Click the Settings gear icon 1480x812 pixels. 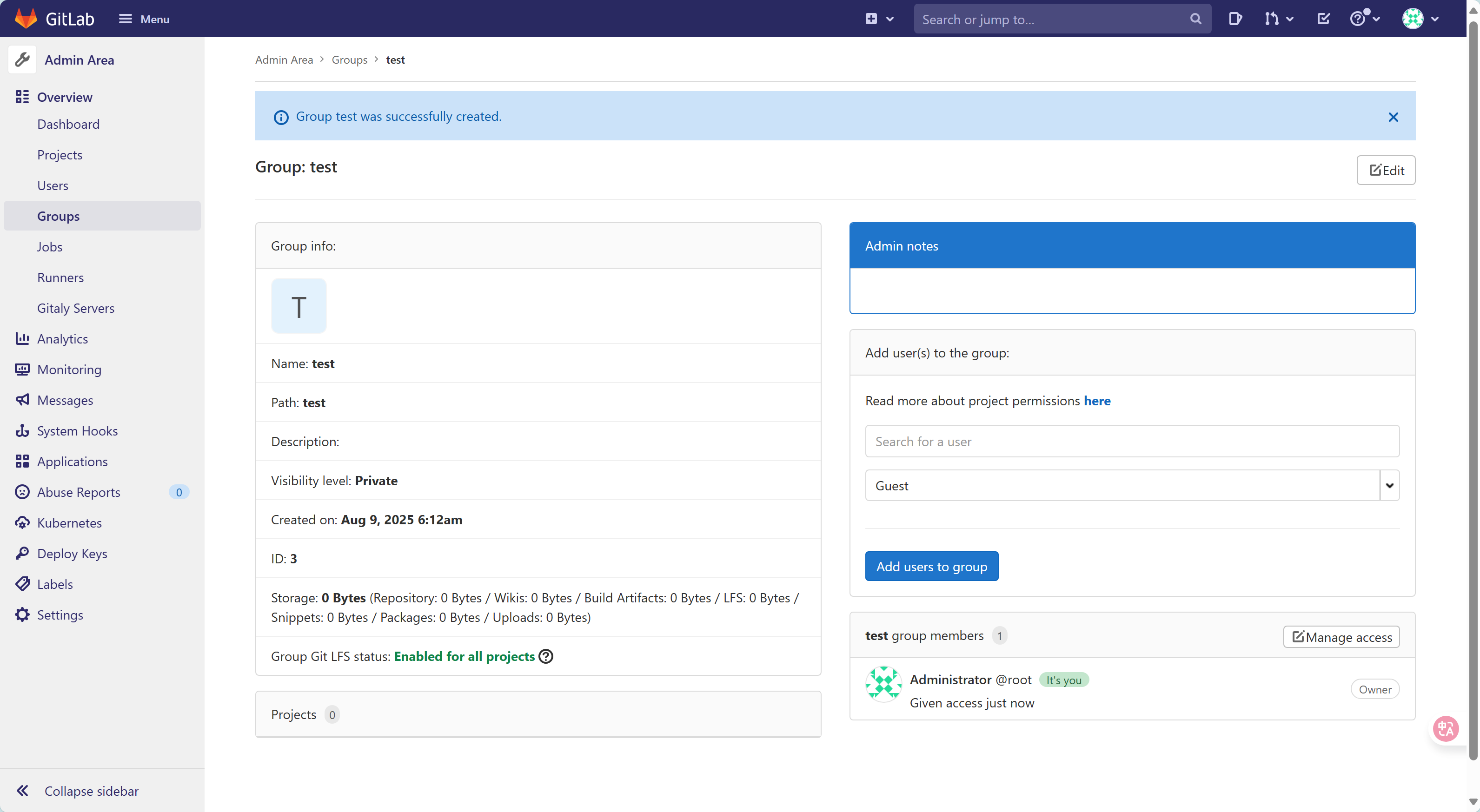point(22,615)
